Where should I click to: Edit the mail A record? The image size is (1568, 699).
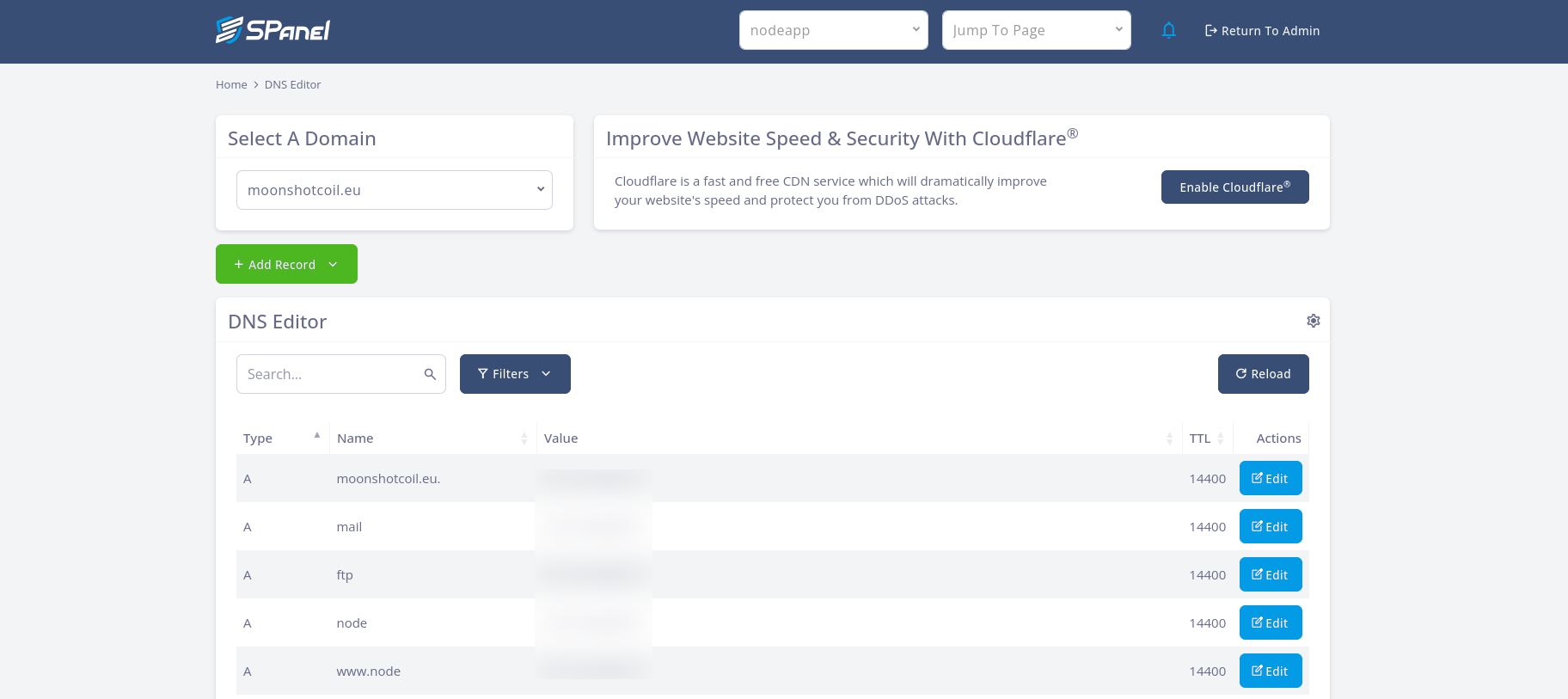1271,526
